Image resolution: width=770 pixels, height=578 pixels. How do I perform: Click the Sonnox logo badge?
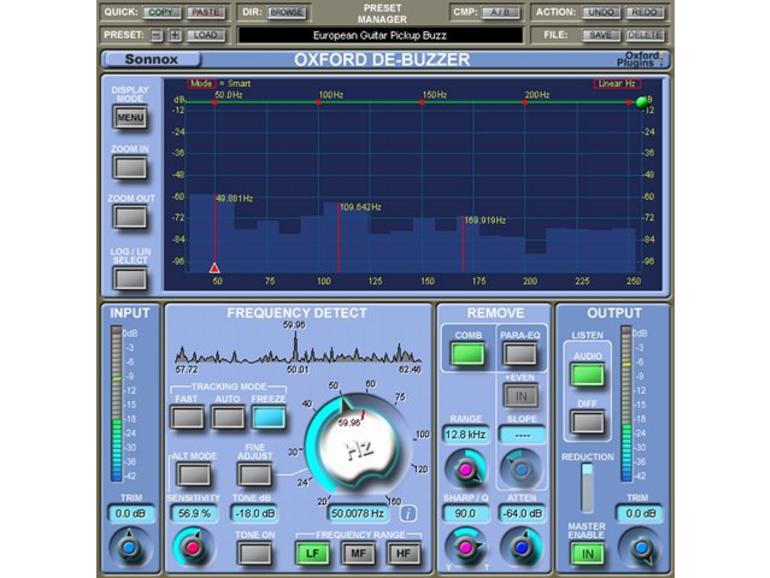click(x=152, y=59)
